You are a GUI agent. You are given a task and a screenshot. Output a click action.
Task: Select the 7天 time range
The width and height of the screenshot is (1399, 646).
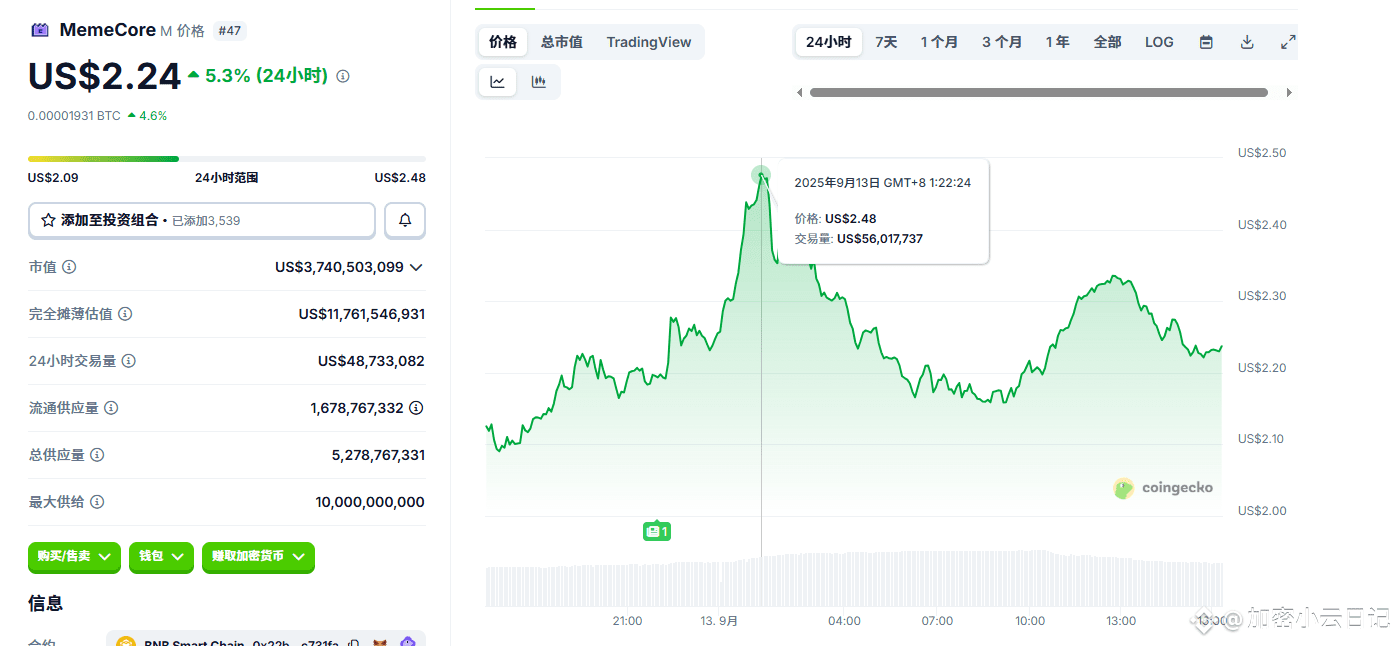coord(886,42)
